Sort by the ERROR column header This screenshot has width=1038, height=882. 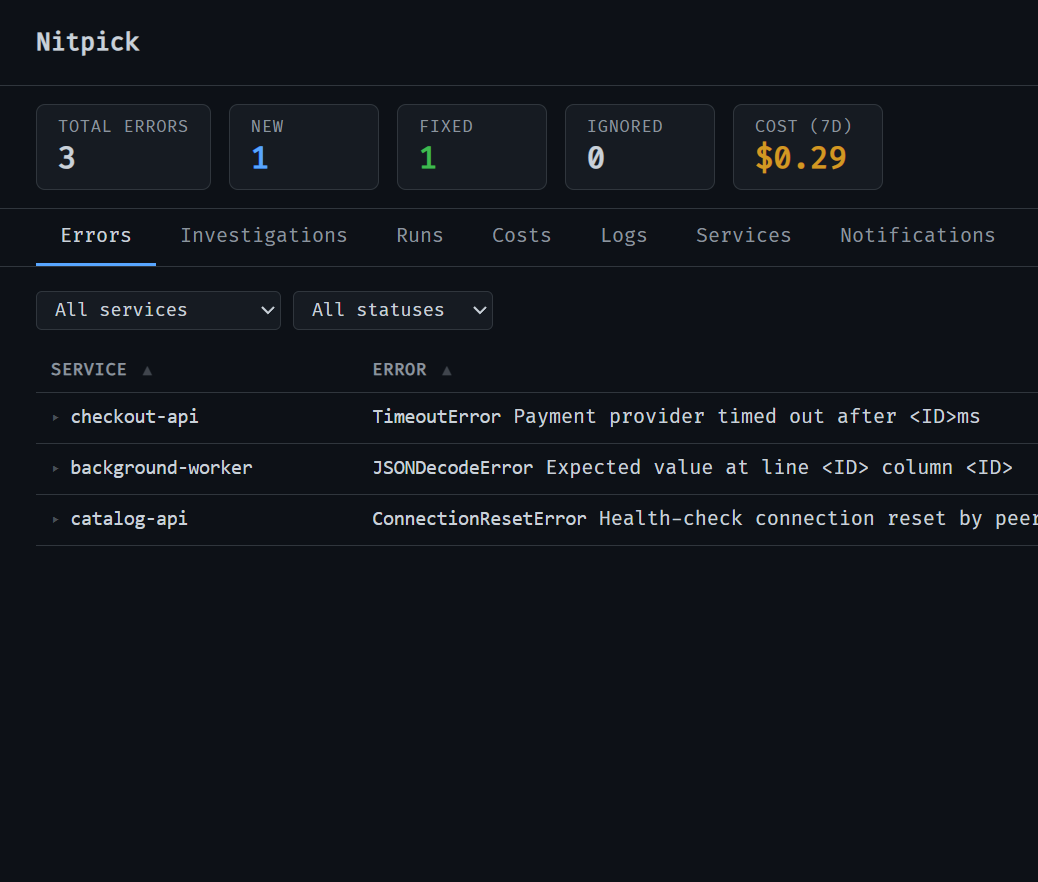click(412, 369)
